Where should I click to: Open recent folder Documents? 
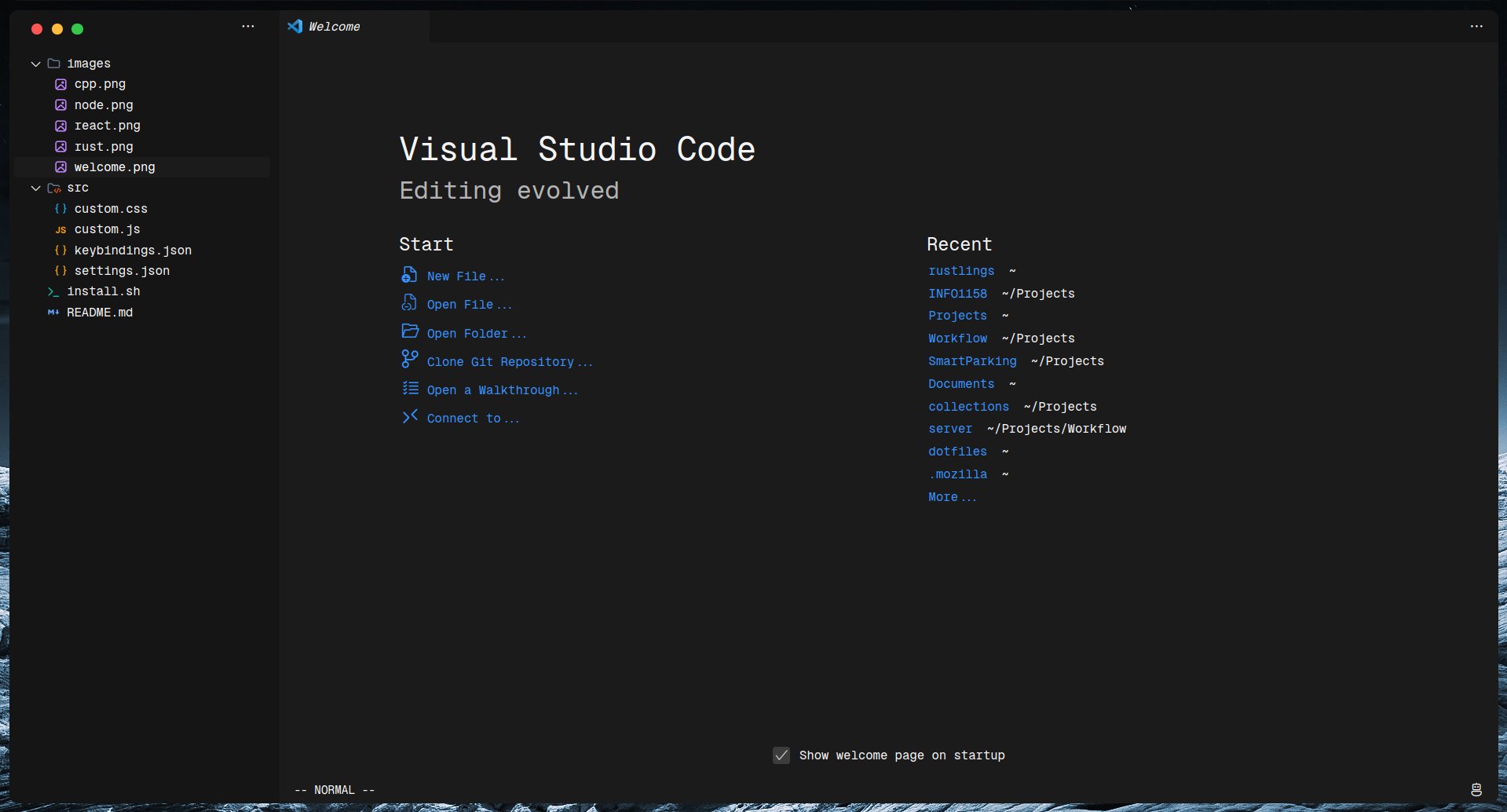(961, 384)
